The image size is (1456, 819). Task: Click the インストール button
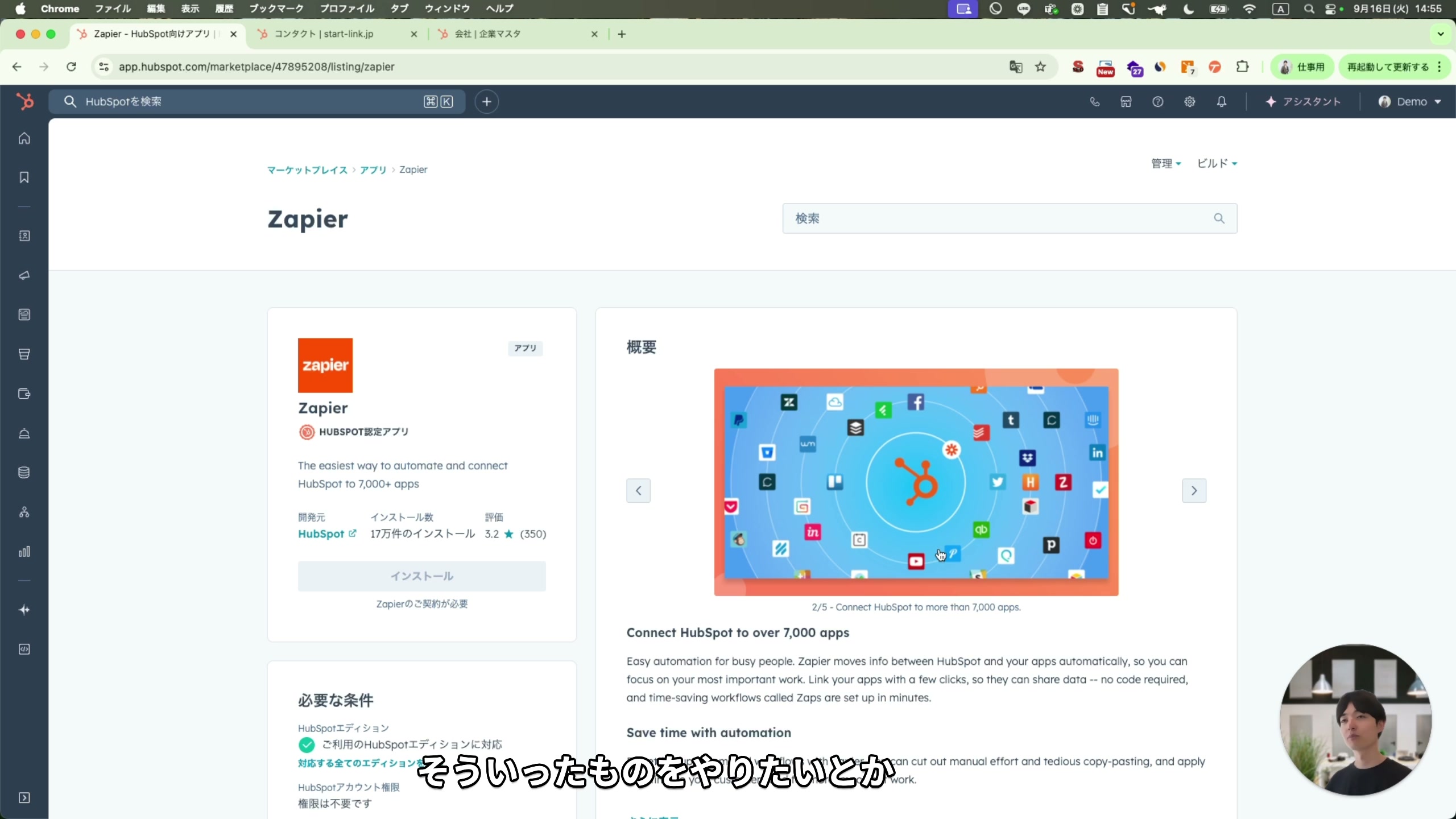tap(421, 576)
